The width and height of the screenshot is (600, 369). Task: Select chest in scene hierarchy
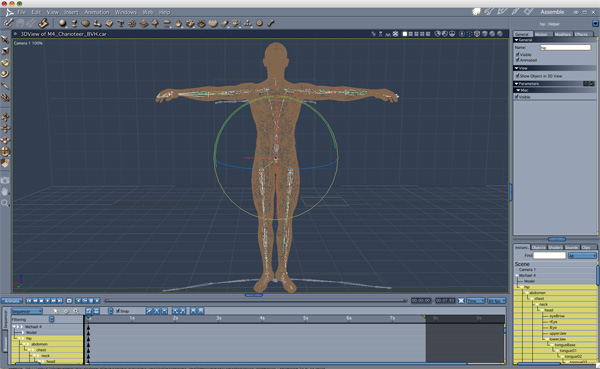tap(539, 299)
